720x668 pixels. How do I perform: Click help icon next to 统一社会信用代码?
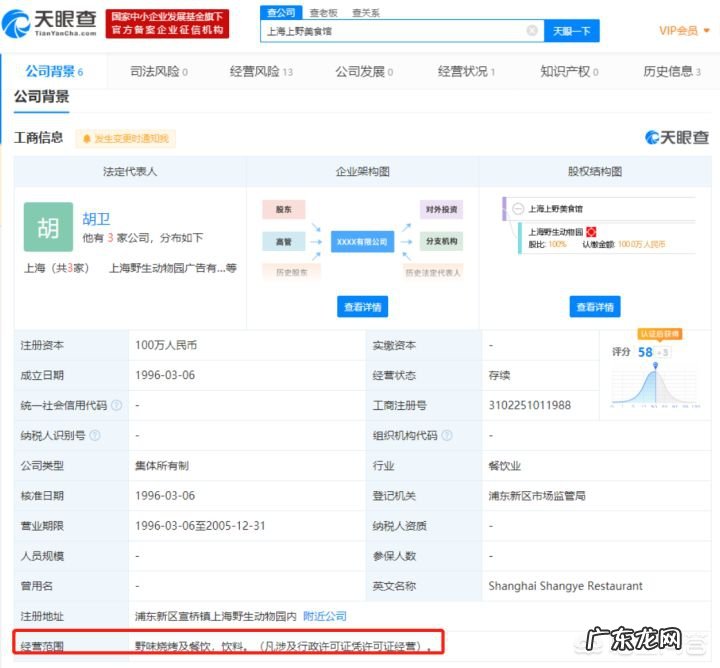pyautogui.click(x=117, y=405)
